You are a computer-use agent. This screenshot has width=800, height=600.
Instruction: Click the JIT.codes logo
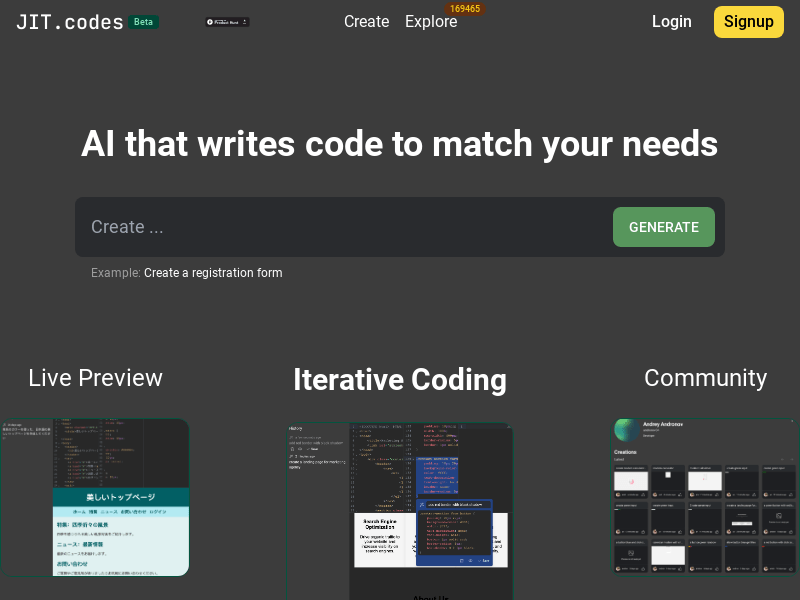click(x=70, y=22)
